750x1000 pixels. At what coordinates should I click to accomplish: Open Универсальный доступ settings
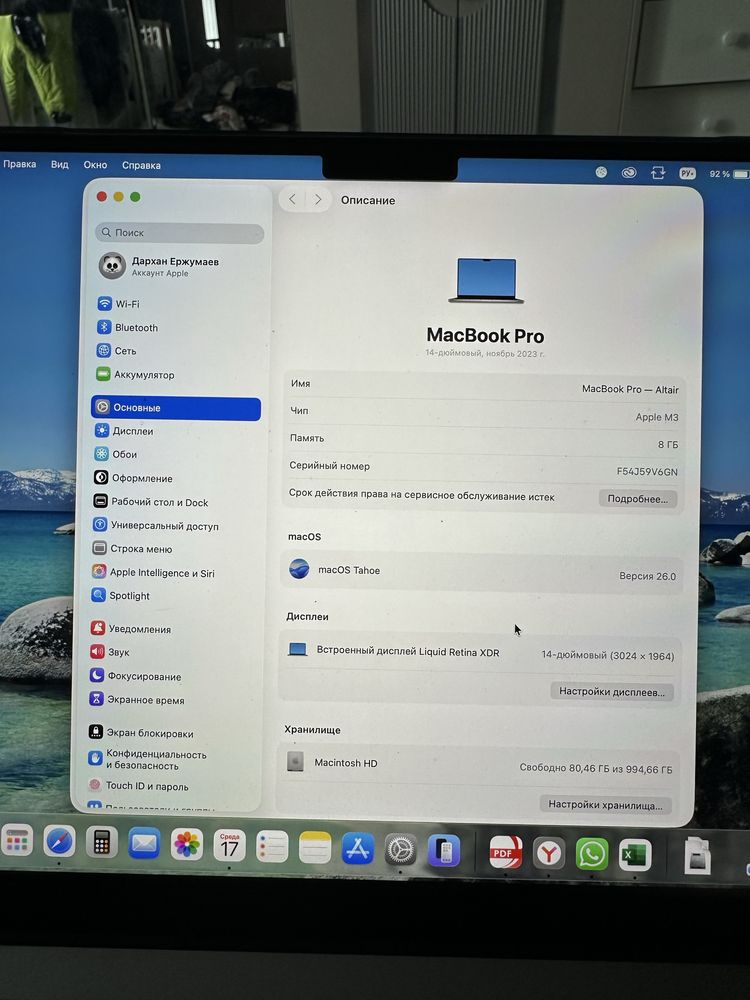coord(156,526)
